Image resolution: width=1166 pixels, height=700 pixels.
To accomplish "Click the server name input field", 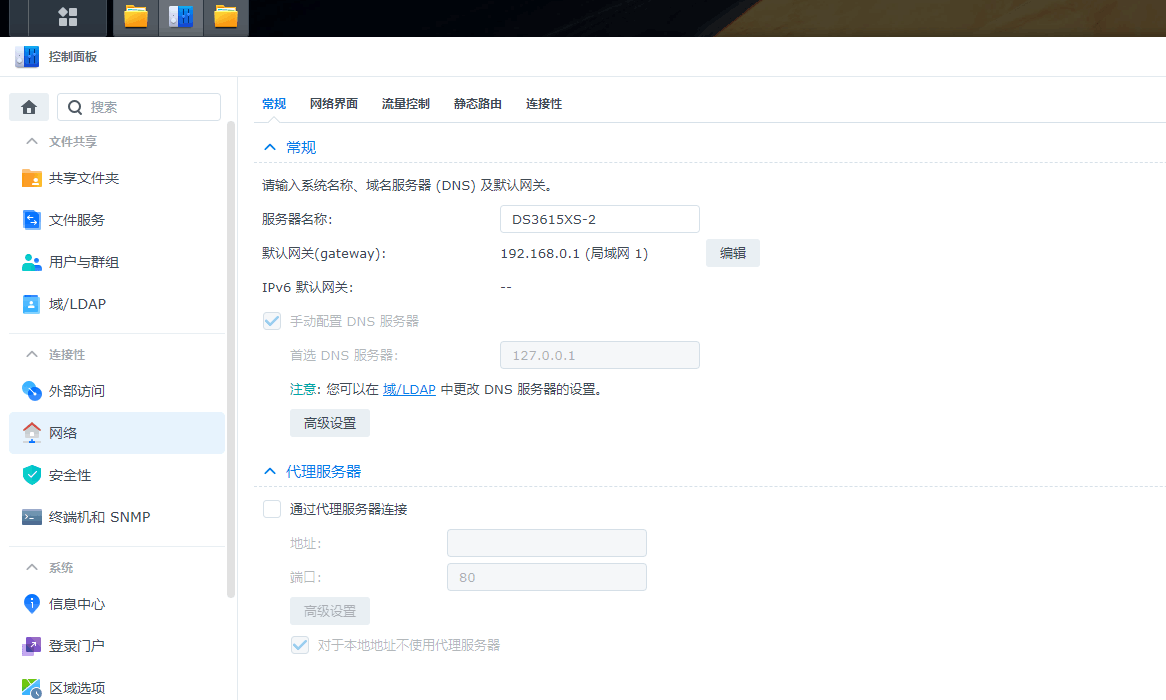I will click(599, 219).
